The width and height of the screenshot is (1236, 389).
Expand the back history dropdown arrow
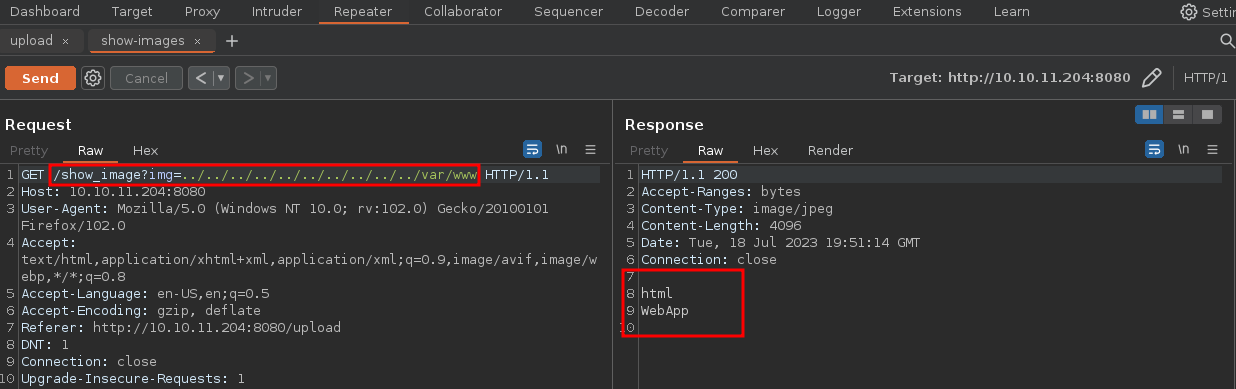[221, 78]
